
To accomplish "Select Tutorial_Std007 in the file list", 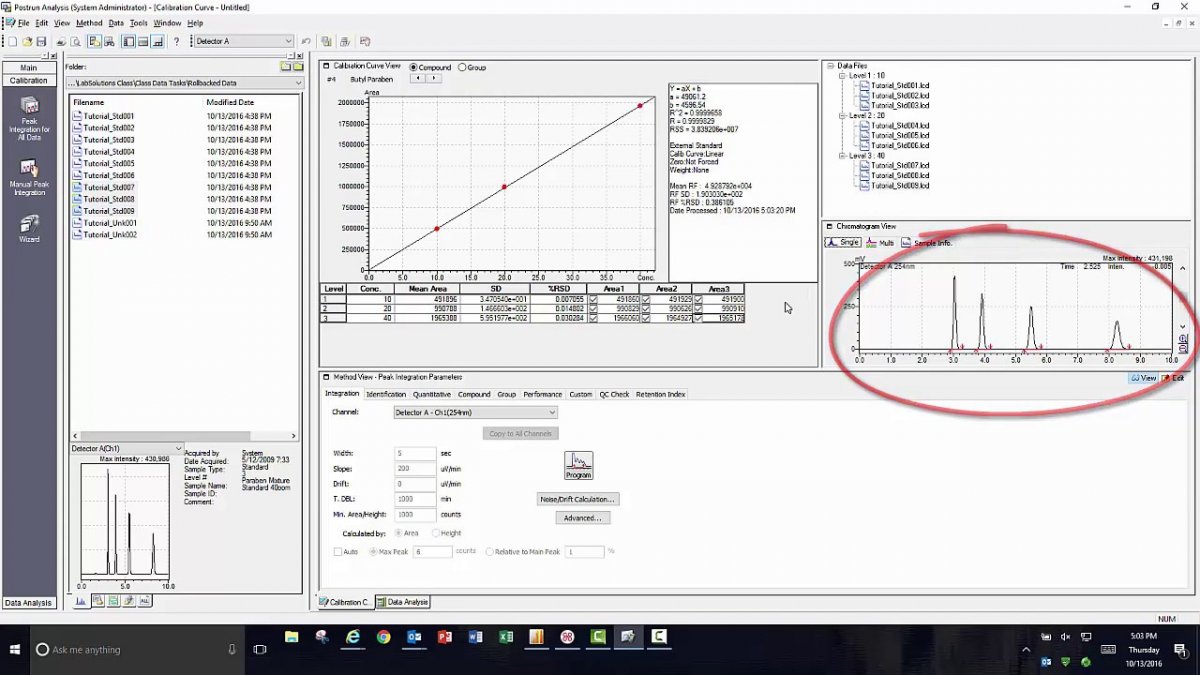I will (109, 187).
